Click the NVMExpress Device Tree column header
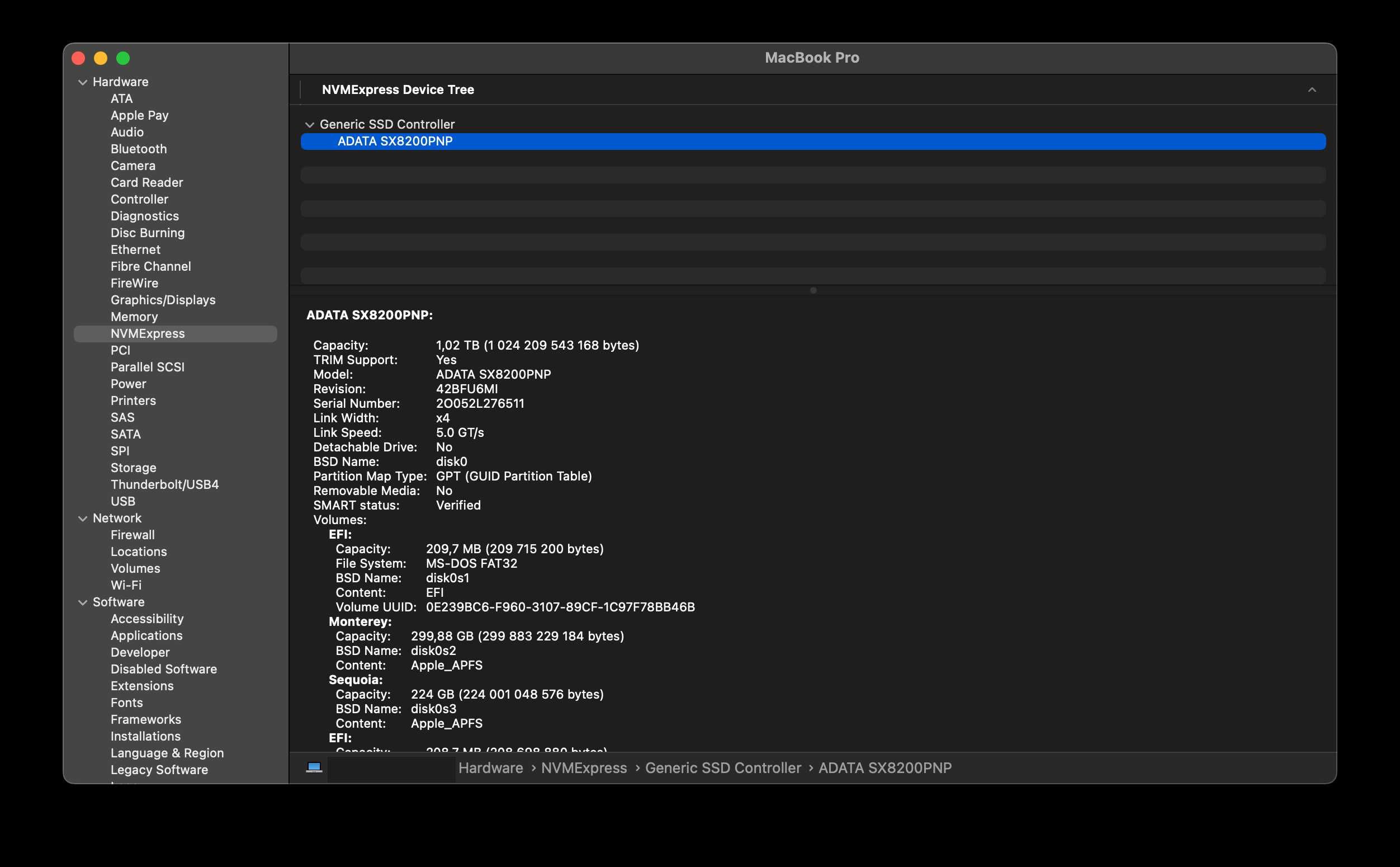Screen dimensions: 1400x867 [398, 89]
